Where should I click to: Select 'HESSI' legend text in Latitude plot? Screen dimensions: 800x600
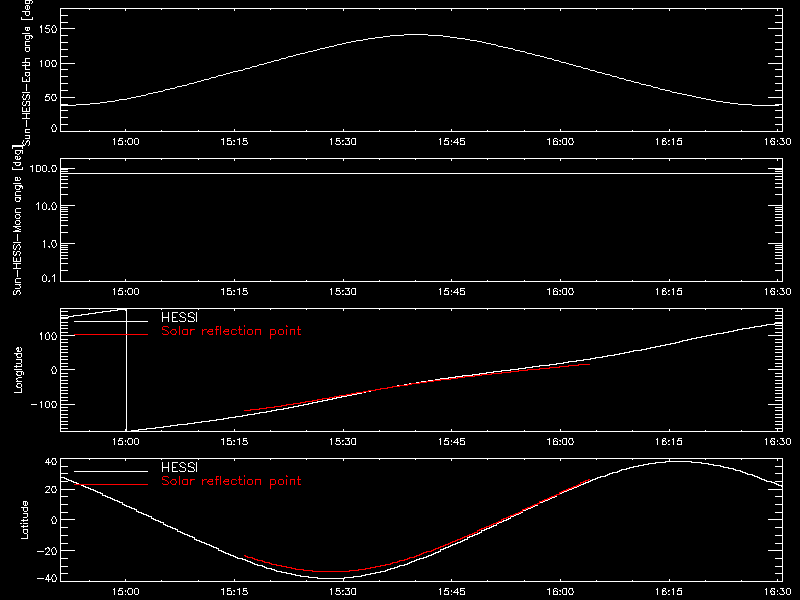[x=179, y=467]
